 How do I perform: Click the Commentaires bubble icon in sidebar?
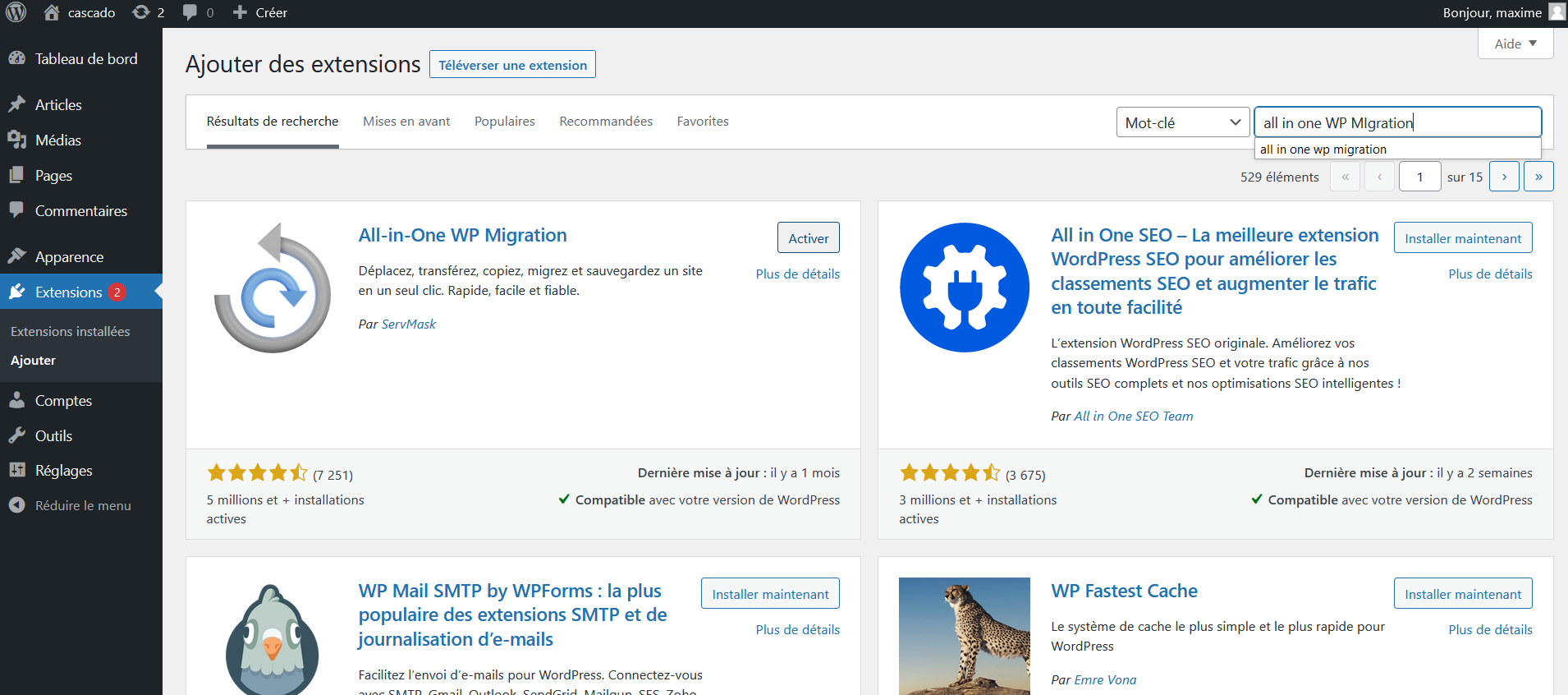17,210
